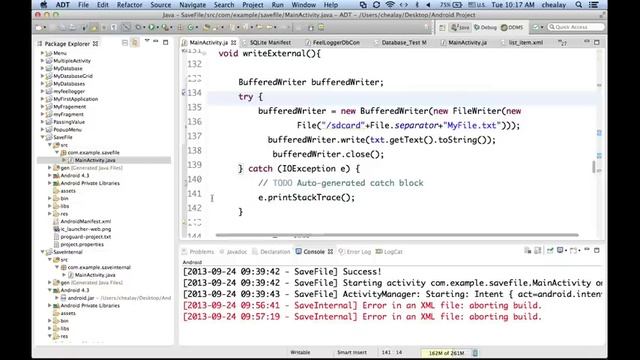Open the Refactor menu
Screen dimensions: 640x360
click(x=129, y=5)
